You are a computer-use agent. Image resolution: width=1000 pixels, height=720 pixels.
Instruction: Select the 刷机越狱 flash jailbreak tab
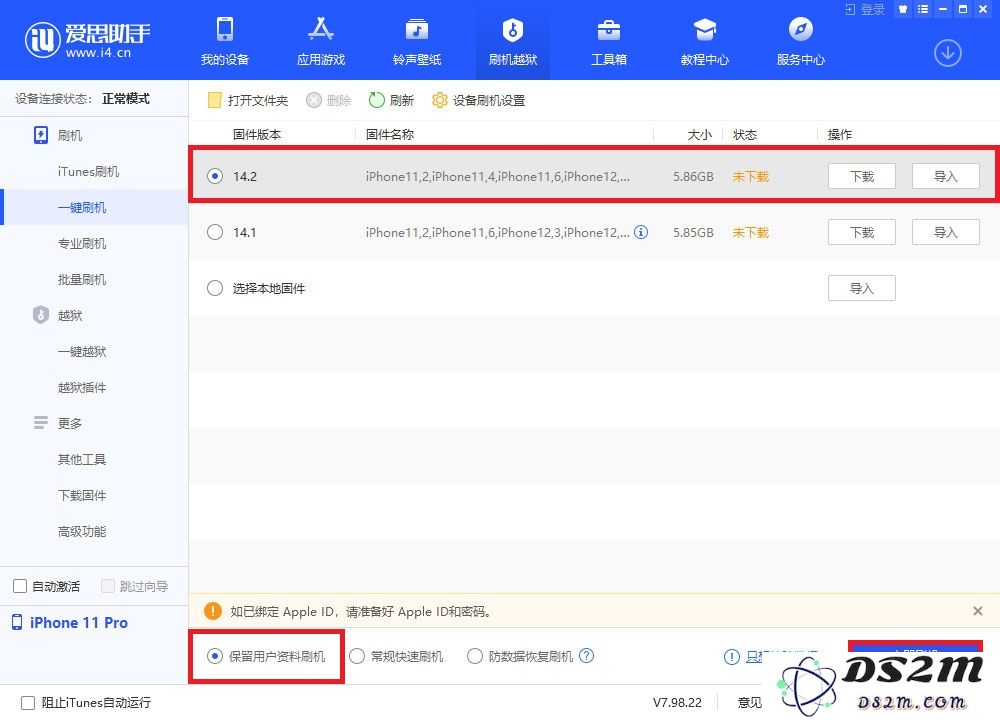point(513,42)
